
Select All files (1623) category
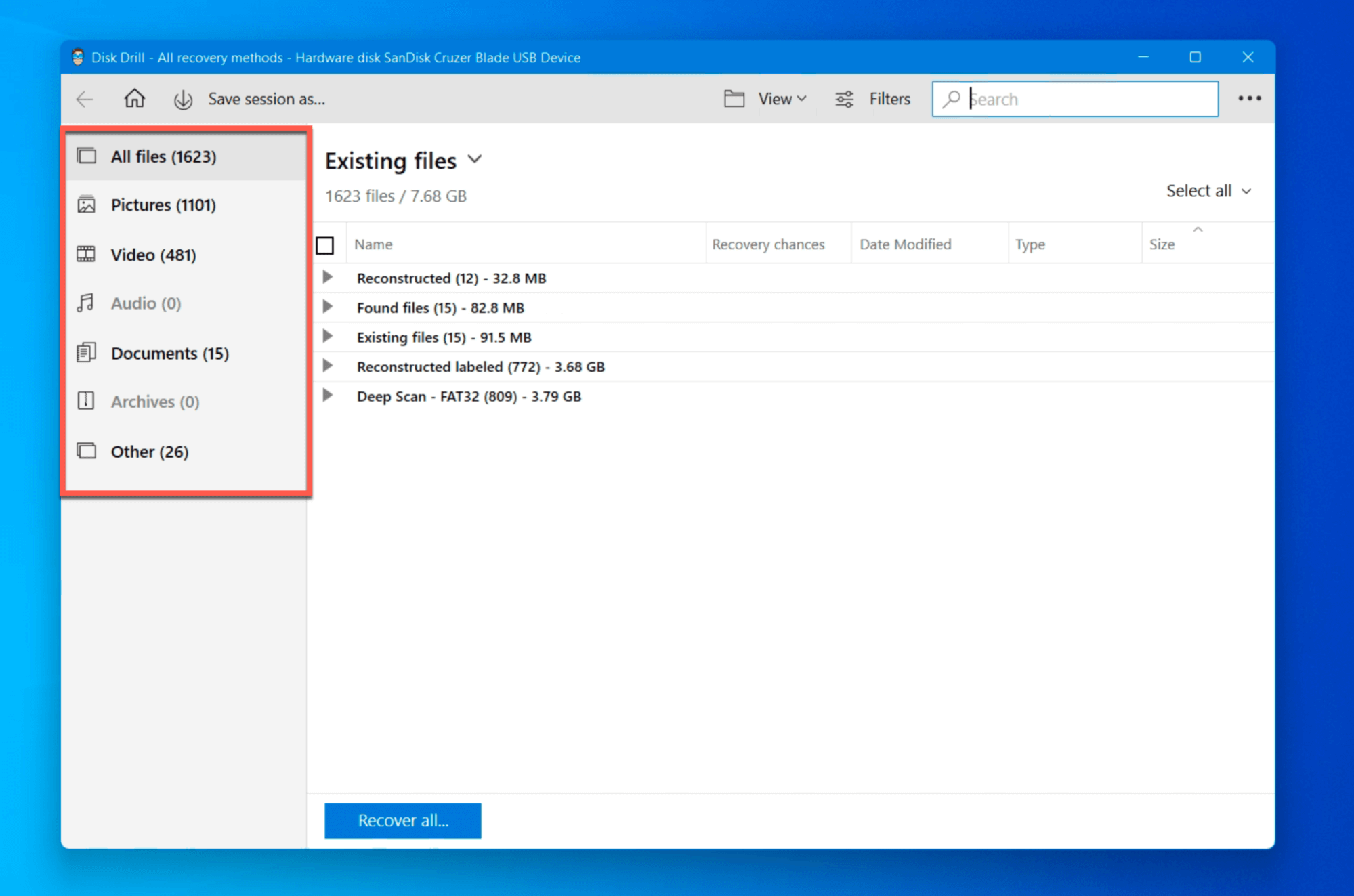[186, 156]
